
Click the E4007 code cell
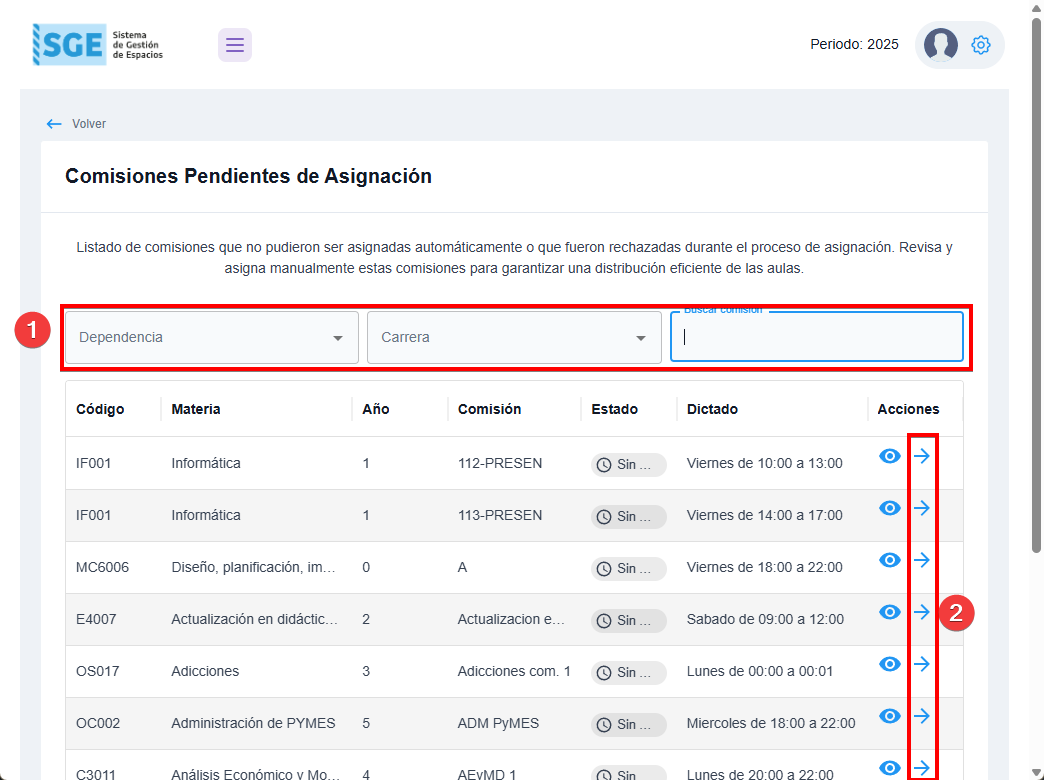pos(96,619)
